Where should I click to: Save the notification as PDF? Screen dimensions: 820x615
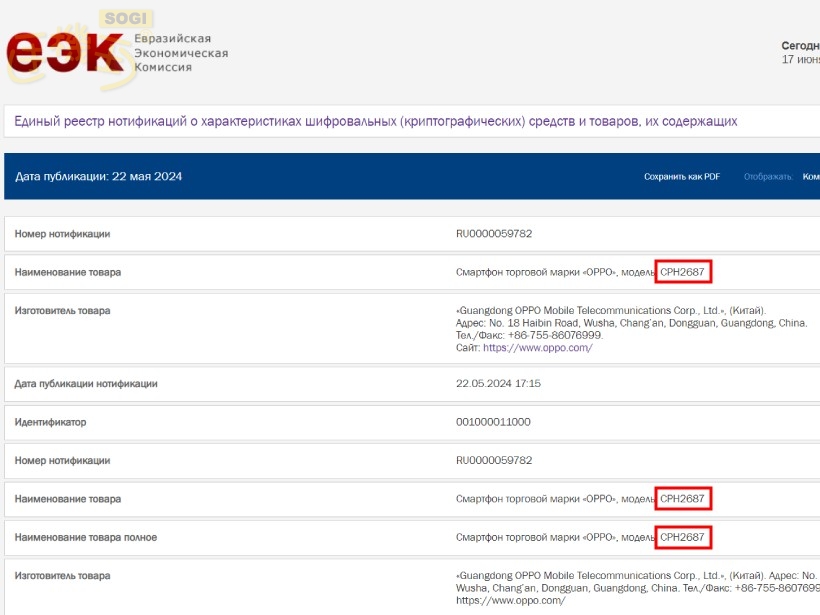pyautogui.click(x=681, y=177)
